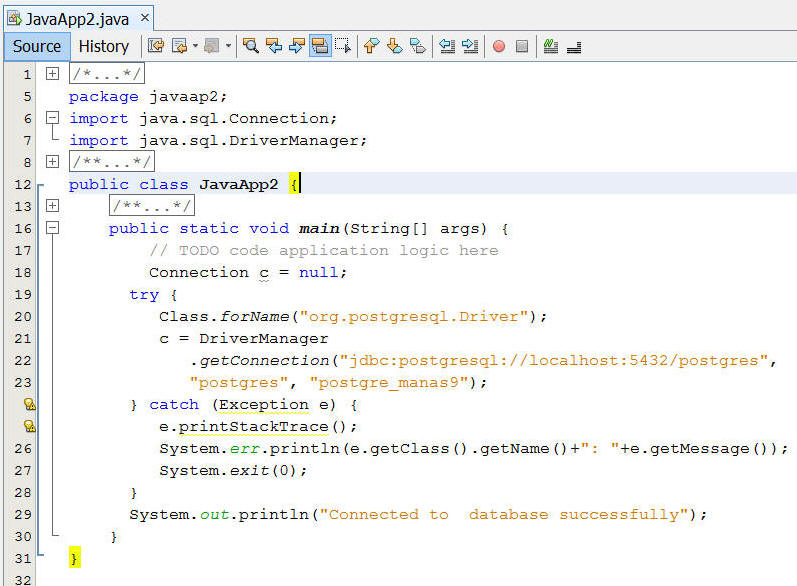Select the JavaApp2.java file tab
The width and height of the screenshot is (797, 586).
tap(77, 19)
